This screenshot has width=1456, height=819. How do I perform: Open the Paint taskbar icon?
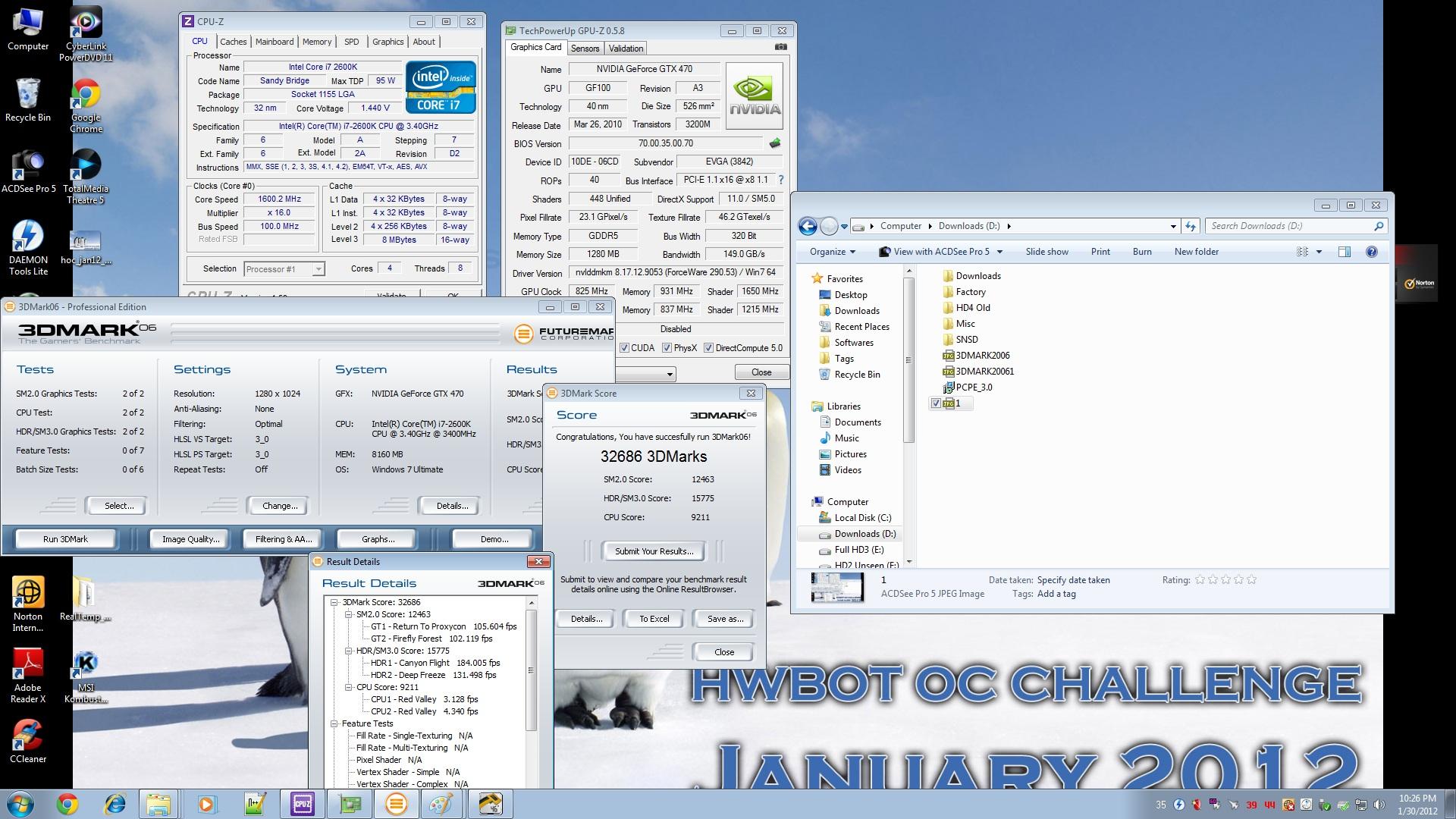[442, 804]
